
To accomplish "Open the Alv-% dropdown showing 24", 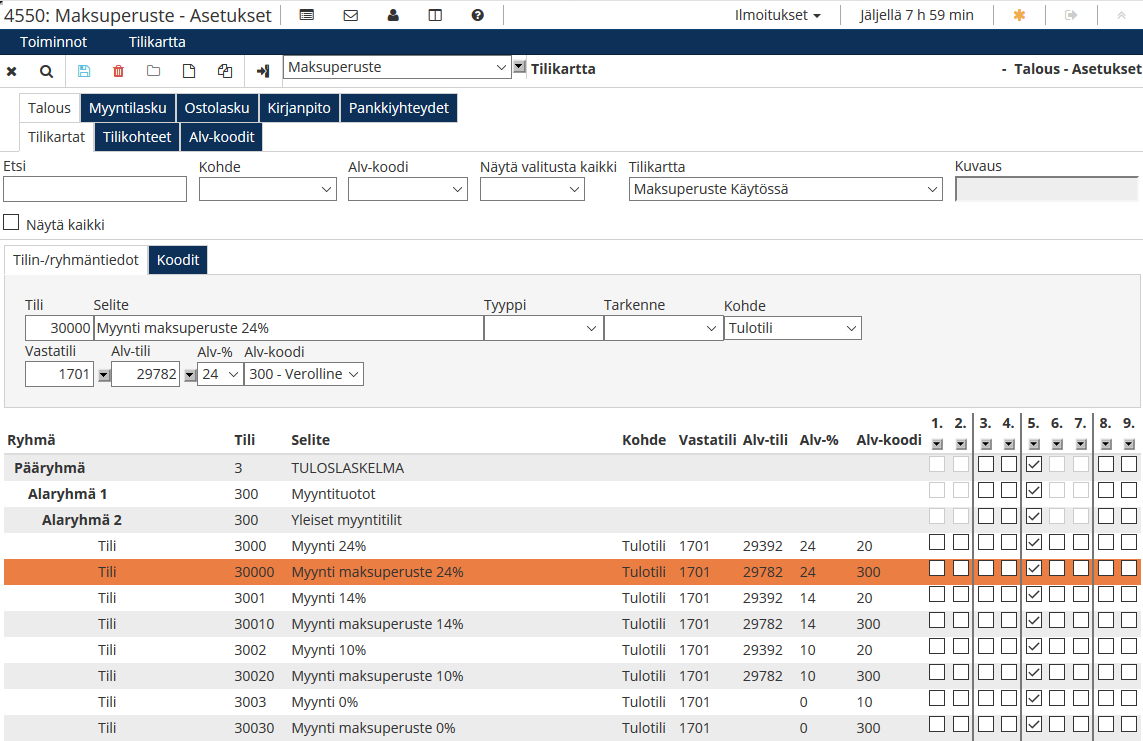I will pyautogui.click(x=220, y=374).
